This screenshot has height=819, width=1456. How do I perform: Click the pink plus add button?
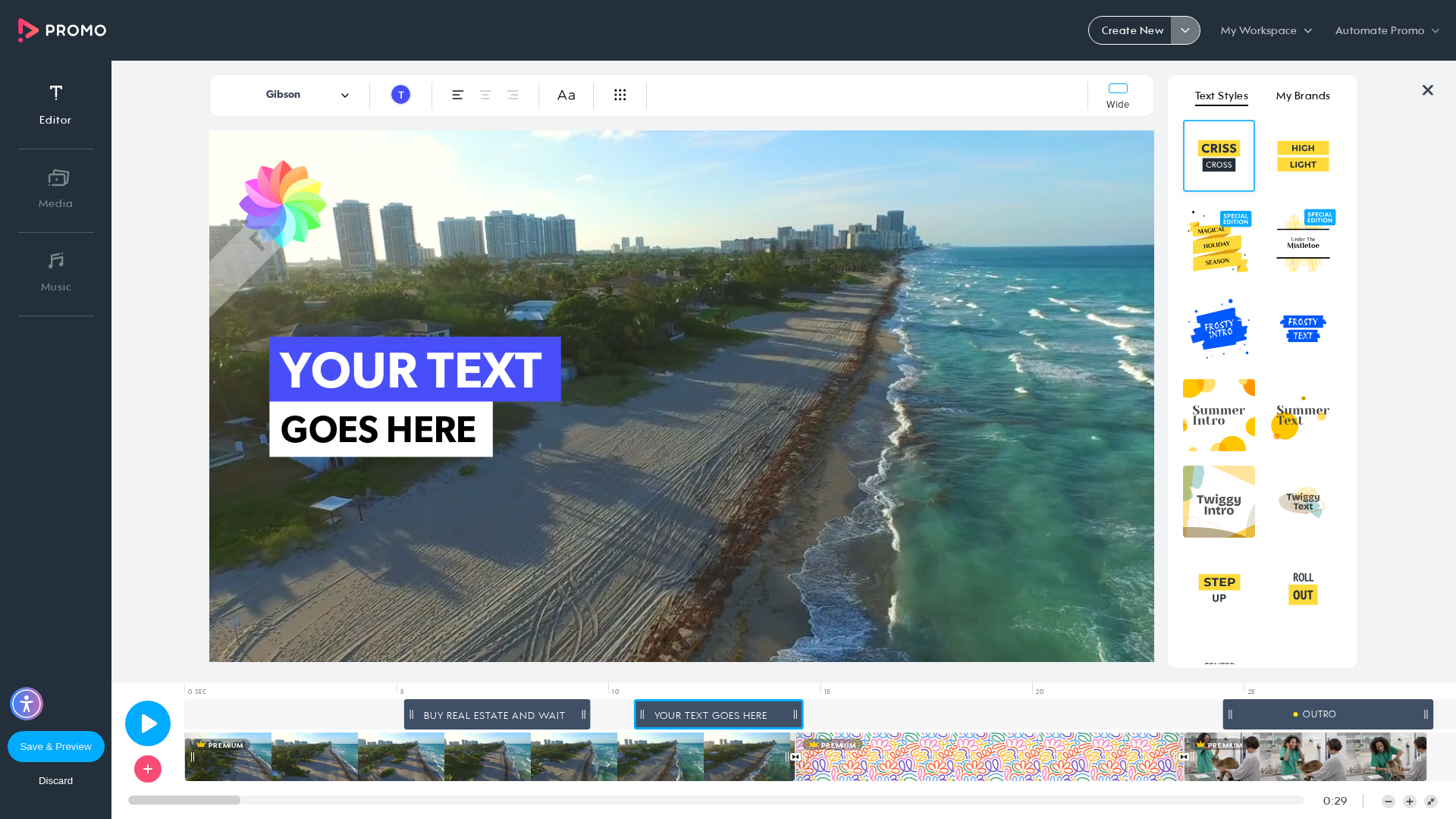pos(148,769)
